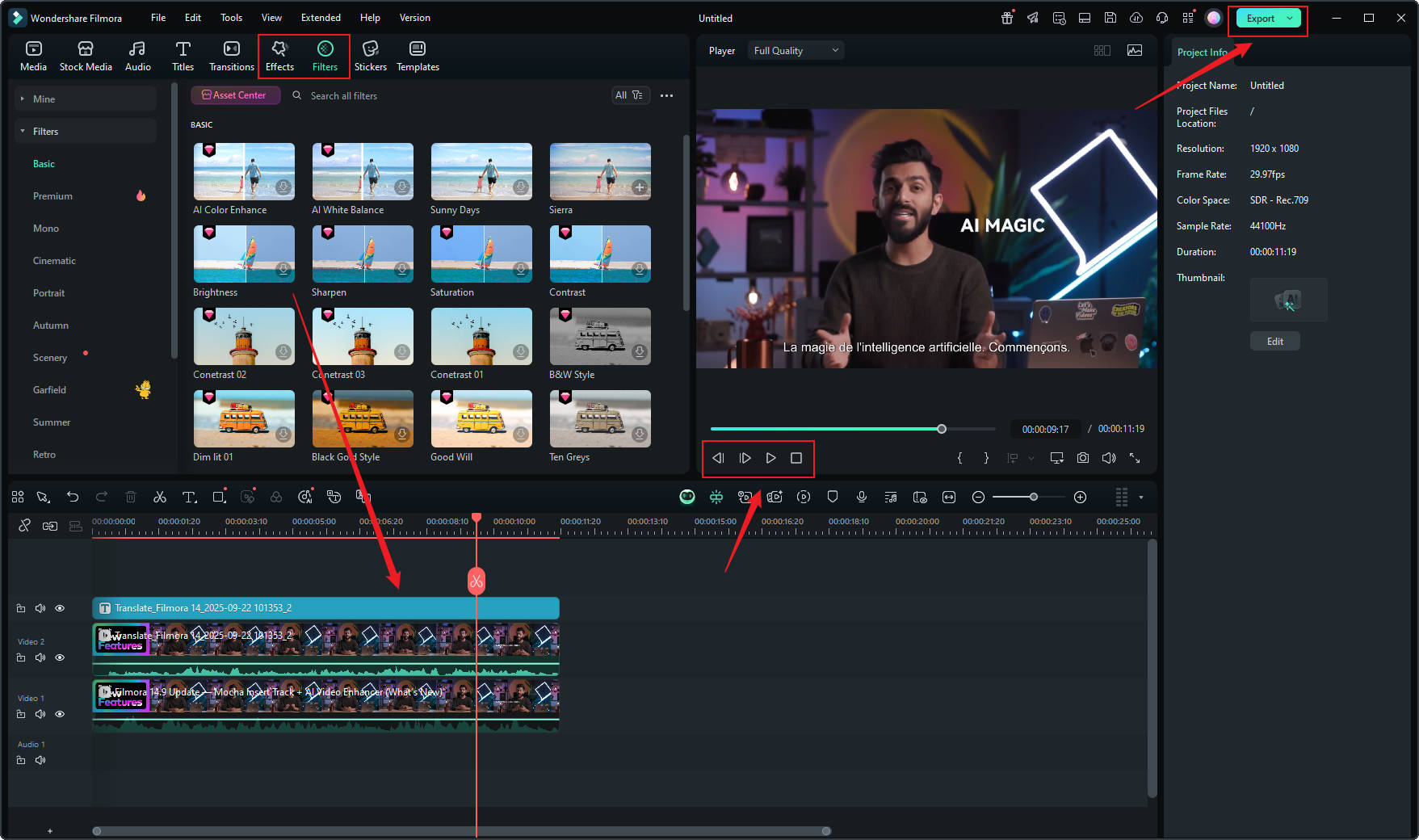
Task: Mute the Video 1 track
Action: [40, 714]
